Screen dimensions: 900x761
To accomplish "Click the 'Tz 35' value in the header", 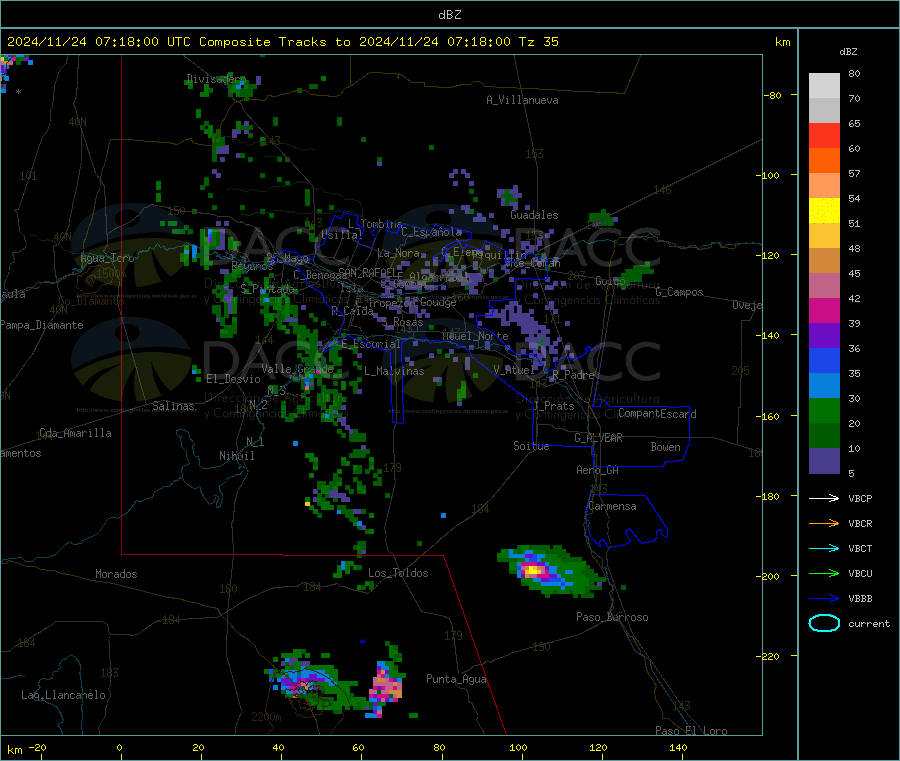I will pyautogui.click(x=538, y=42).
